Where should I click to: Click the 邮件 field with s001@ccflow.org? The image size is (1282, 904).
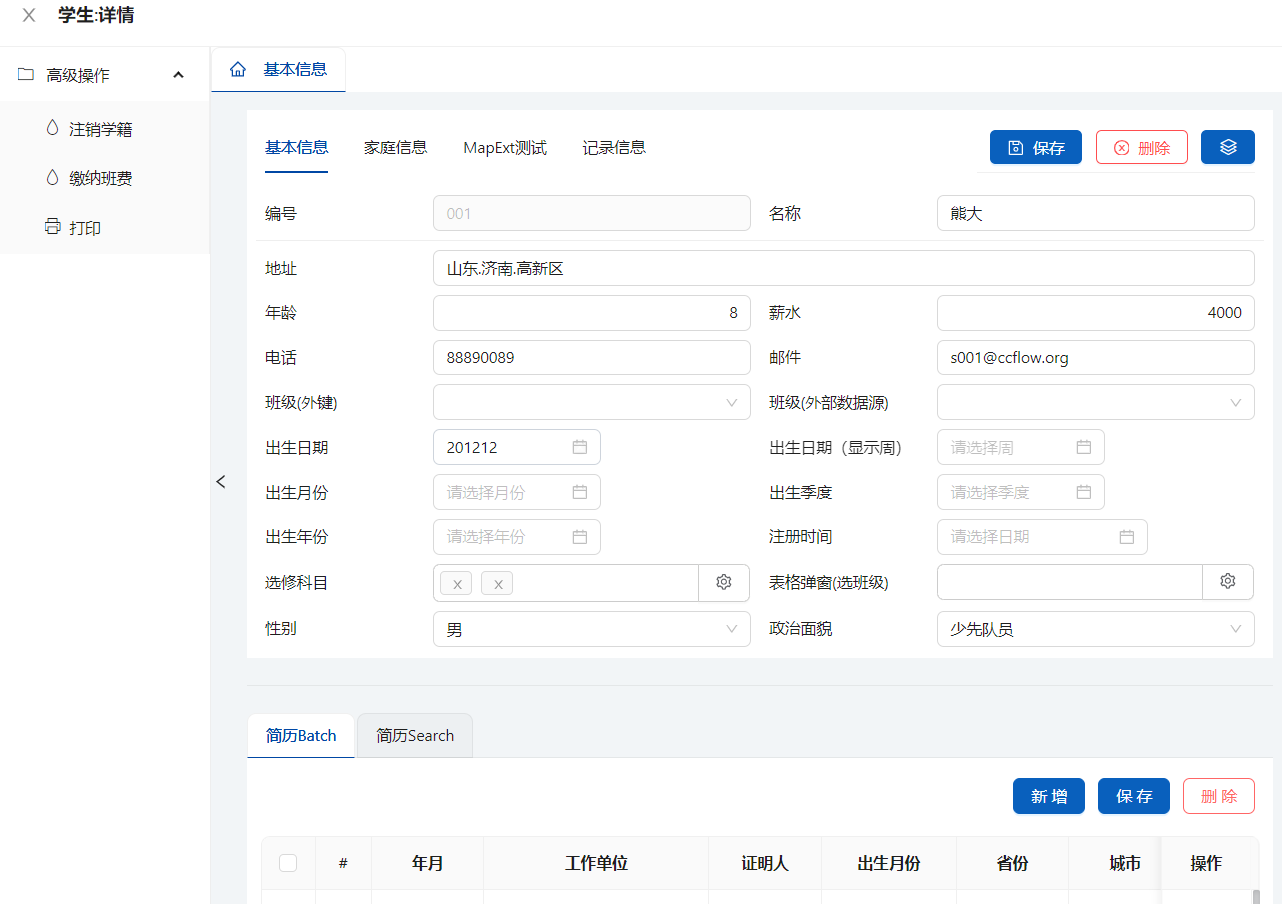pyautogui.click(x=1095, y=357)
